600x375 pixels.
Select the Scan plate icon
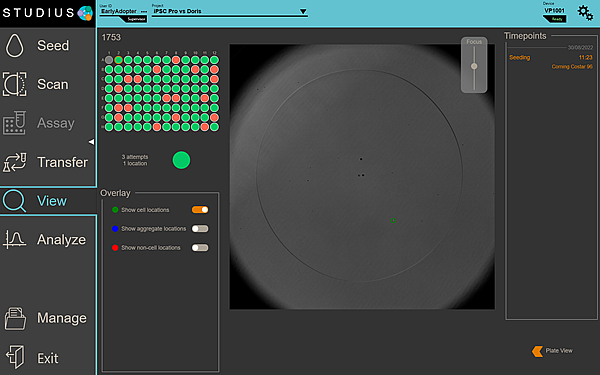(x=15, y=84)
